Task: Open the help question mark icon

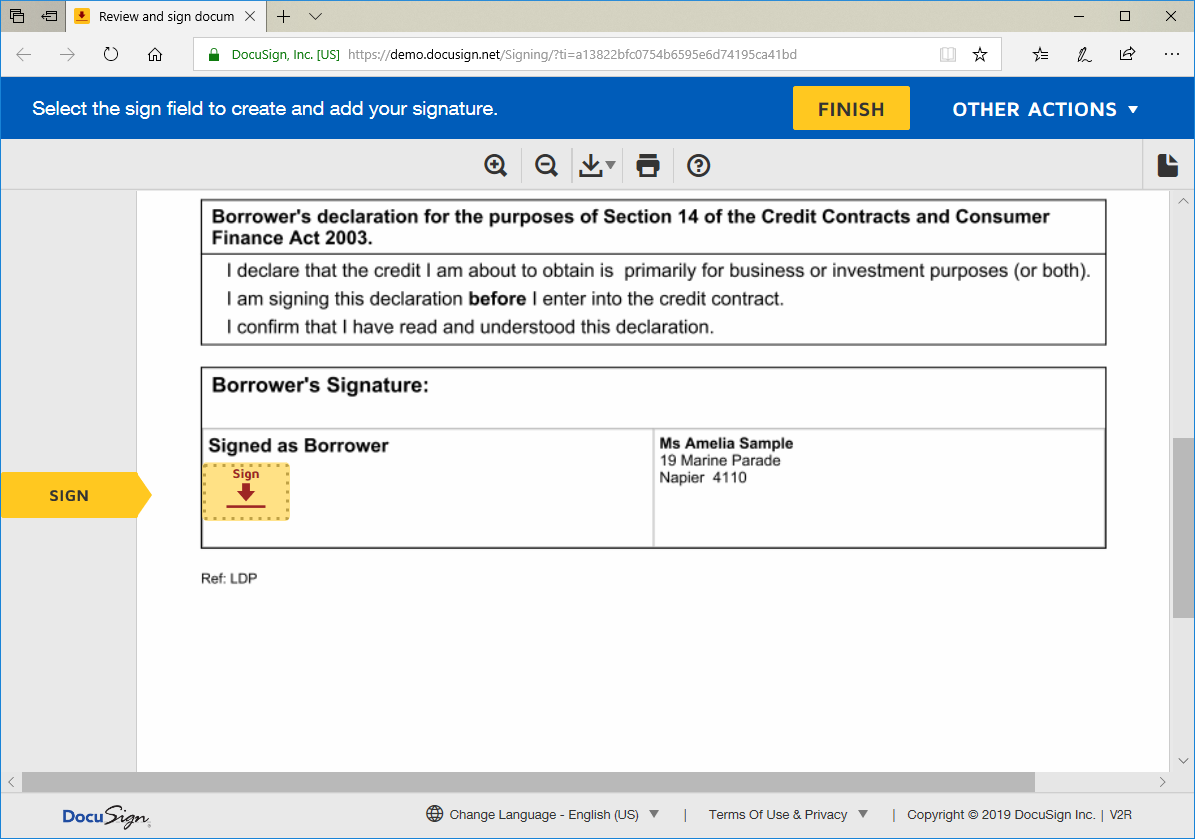Action: pos(699,166)
